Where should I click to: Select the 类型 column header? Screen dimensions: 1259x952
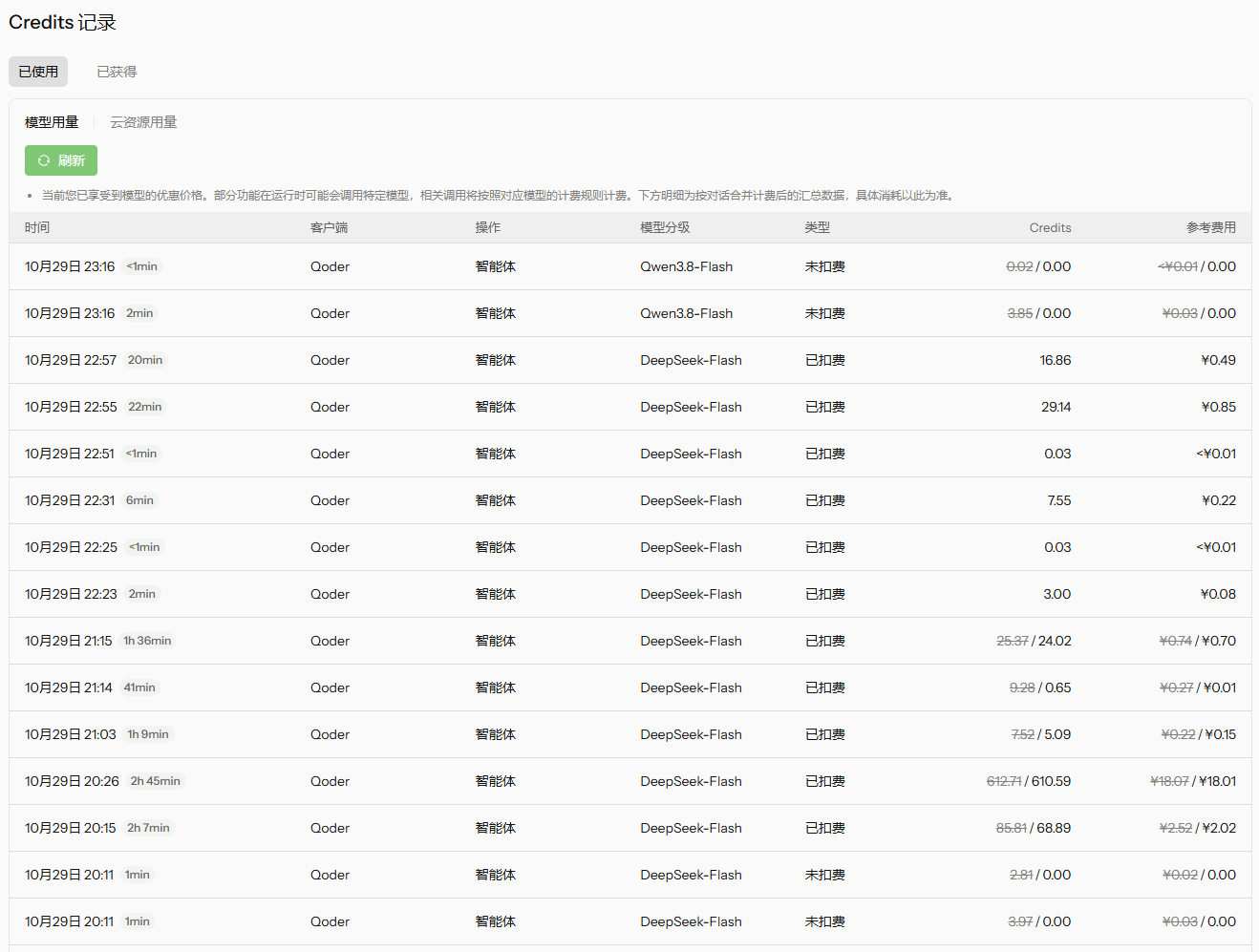(818, 227)
